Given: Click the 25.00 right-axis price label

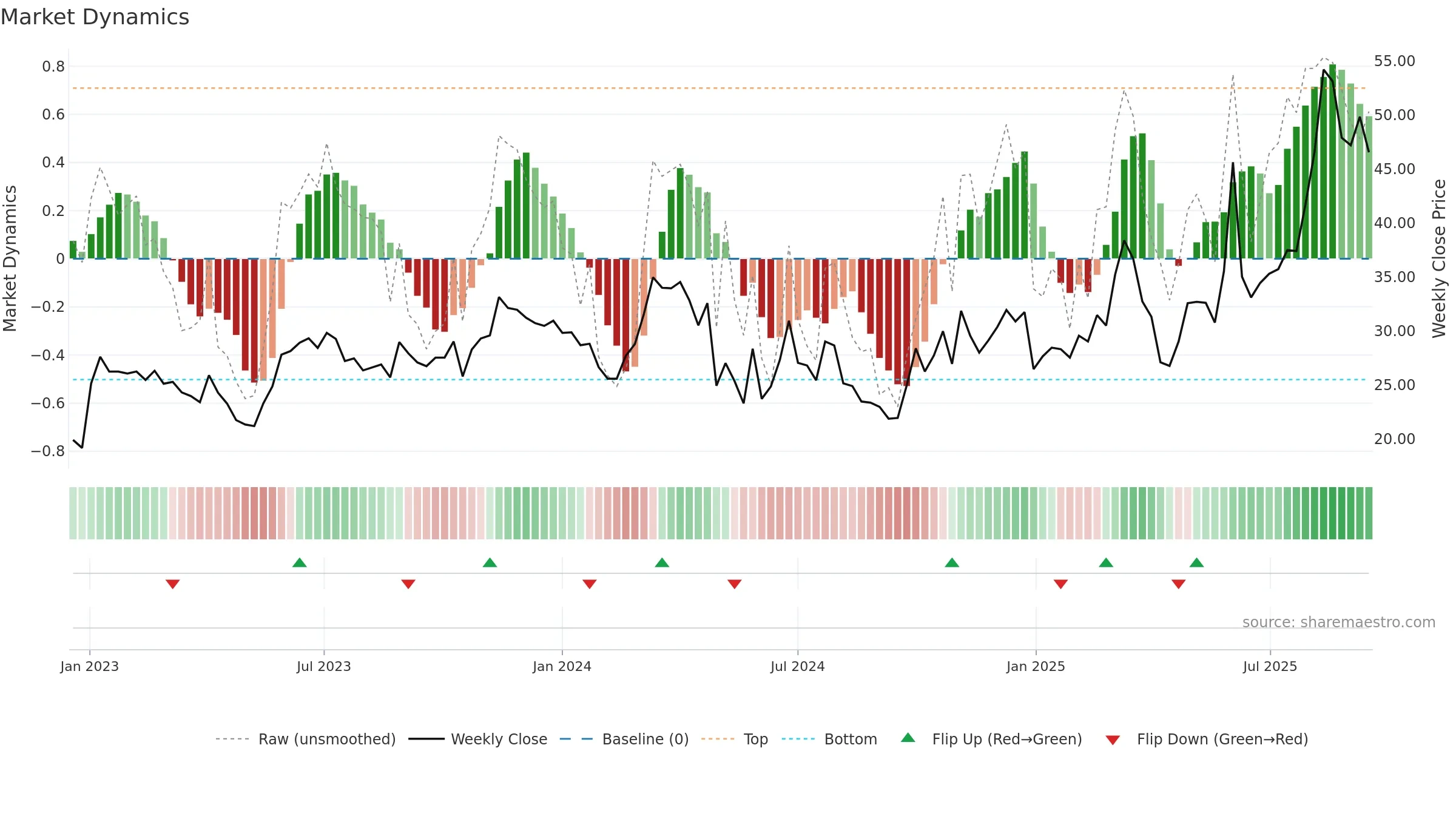Looking at the screenshot, I should (1395, 385).
